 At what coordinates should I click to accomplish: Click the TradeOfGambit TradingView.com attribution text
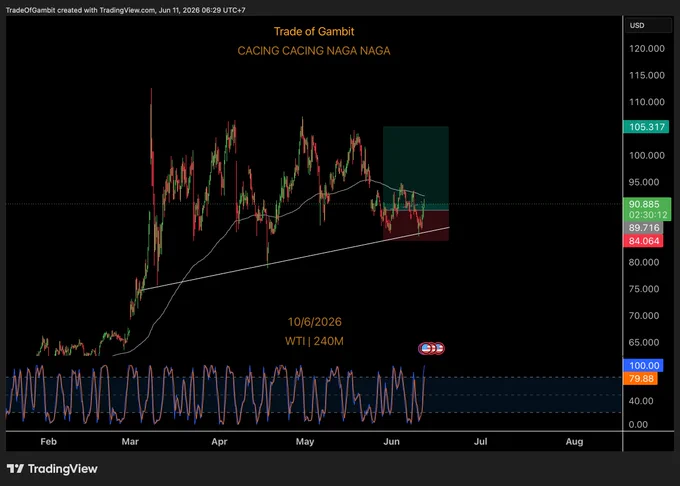tap(125, 10)
